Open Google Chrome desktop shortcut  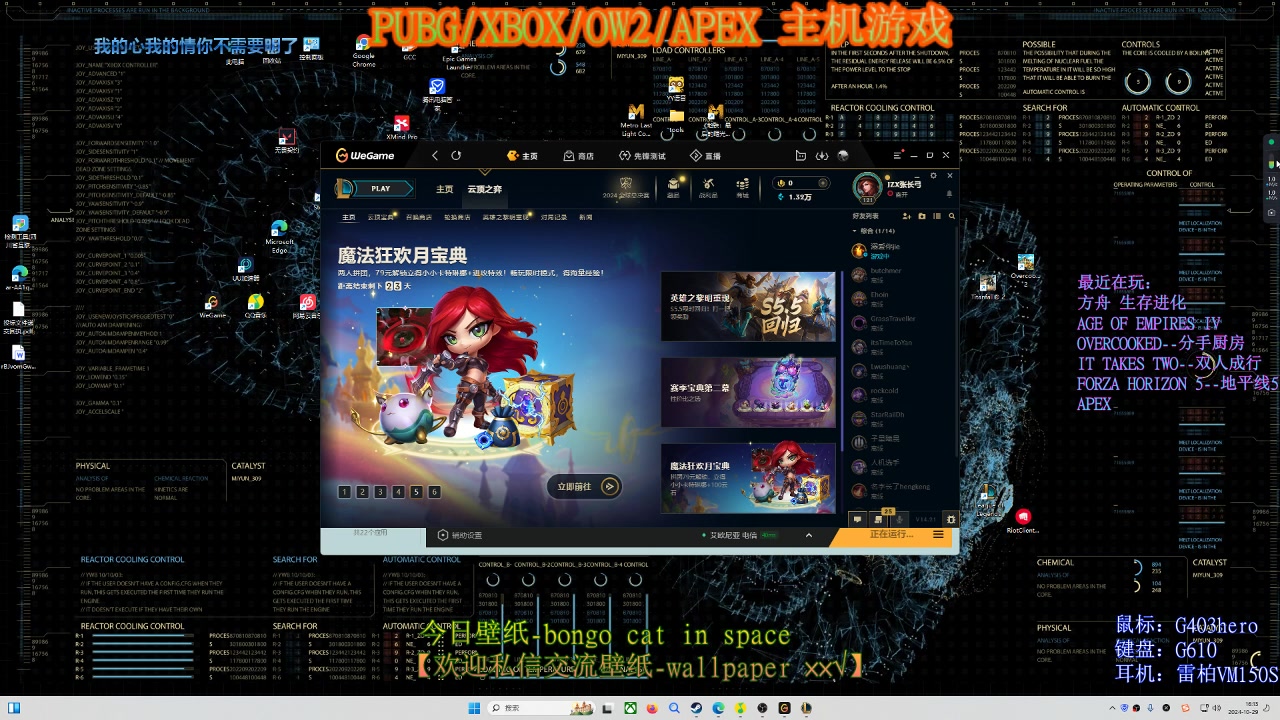[x=364, y=52]
